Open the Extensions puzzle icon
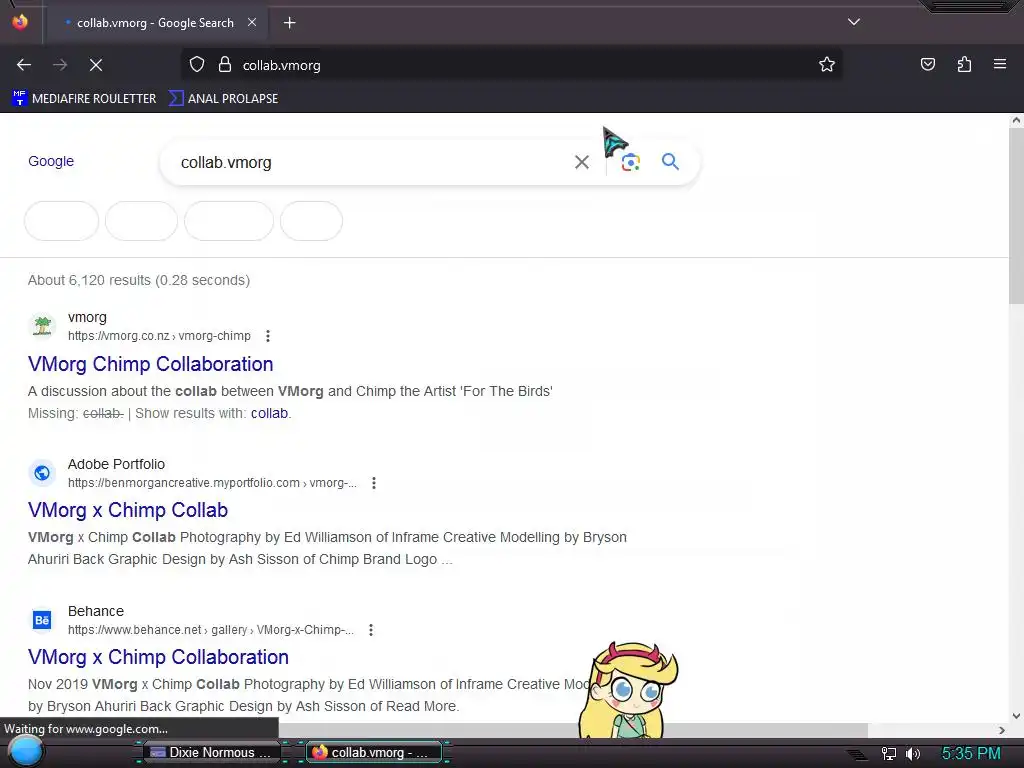The image size is (1024, 768). point(964,64)
